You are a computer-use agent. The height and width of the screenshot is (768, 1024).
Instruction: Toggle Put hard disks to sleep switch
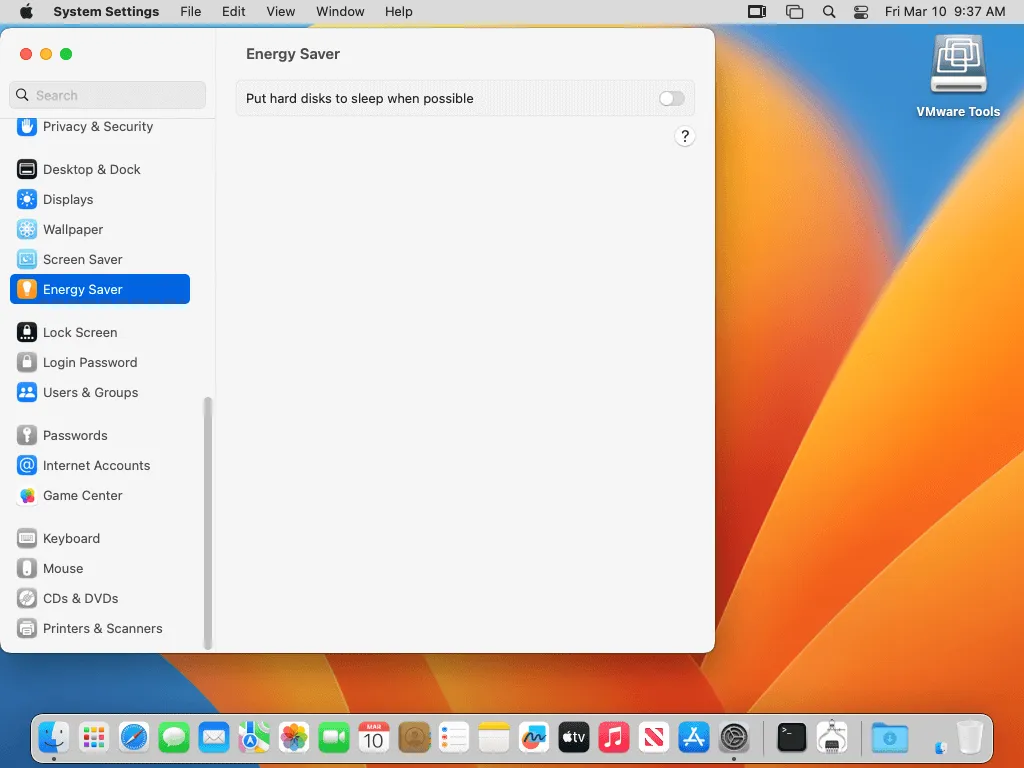point(671,99)
